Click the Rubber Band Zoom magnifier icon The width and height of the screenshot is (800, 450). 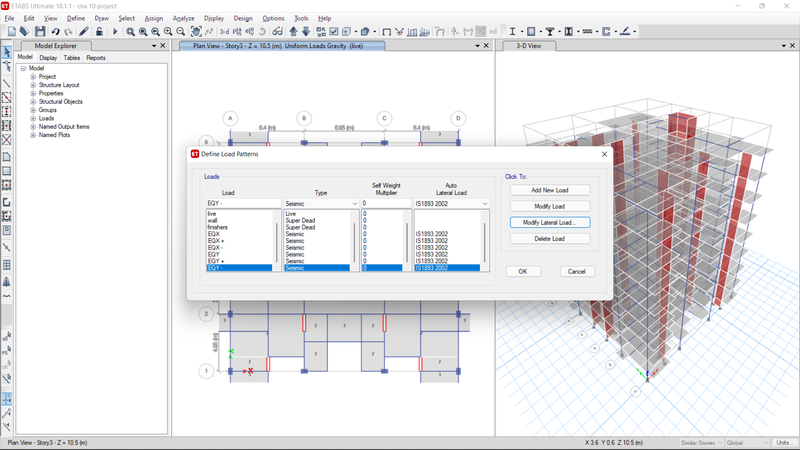(x=131, y=32)
